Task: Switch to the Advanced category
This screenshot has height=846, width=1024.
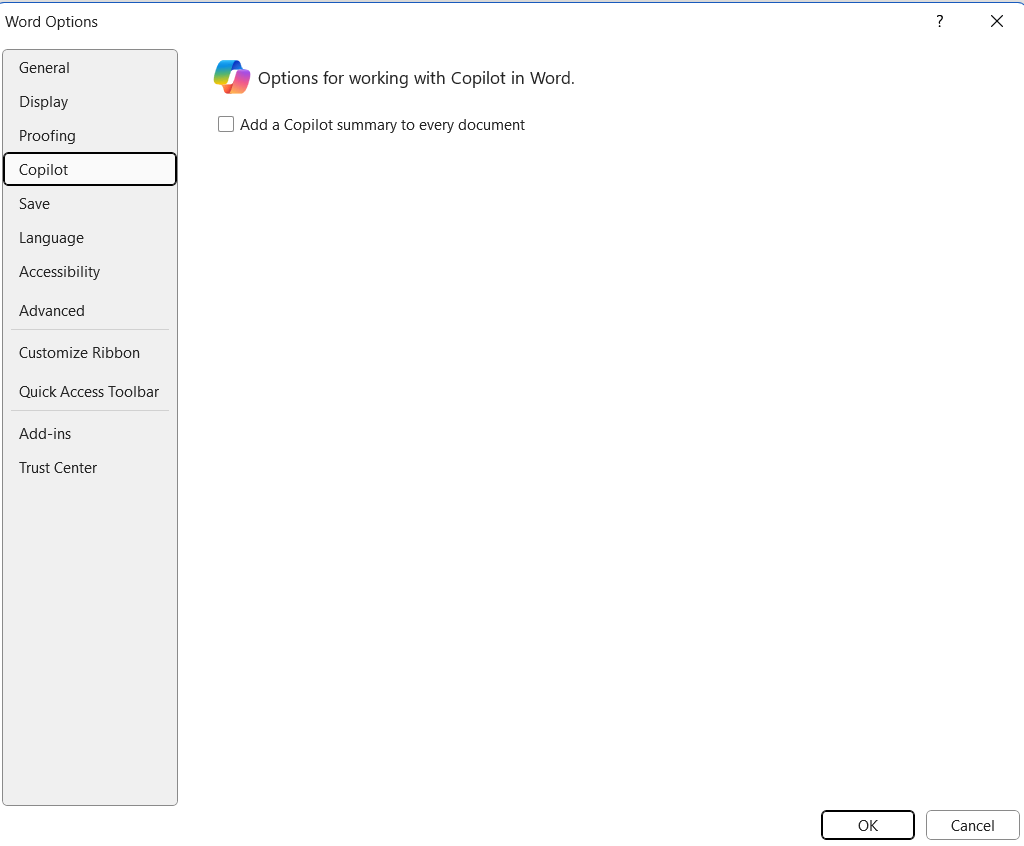Action: [89, 311]
